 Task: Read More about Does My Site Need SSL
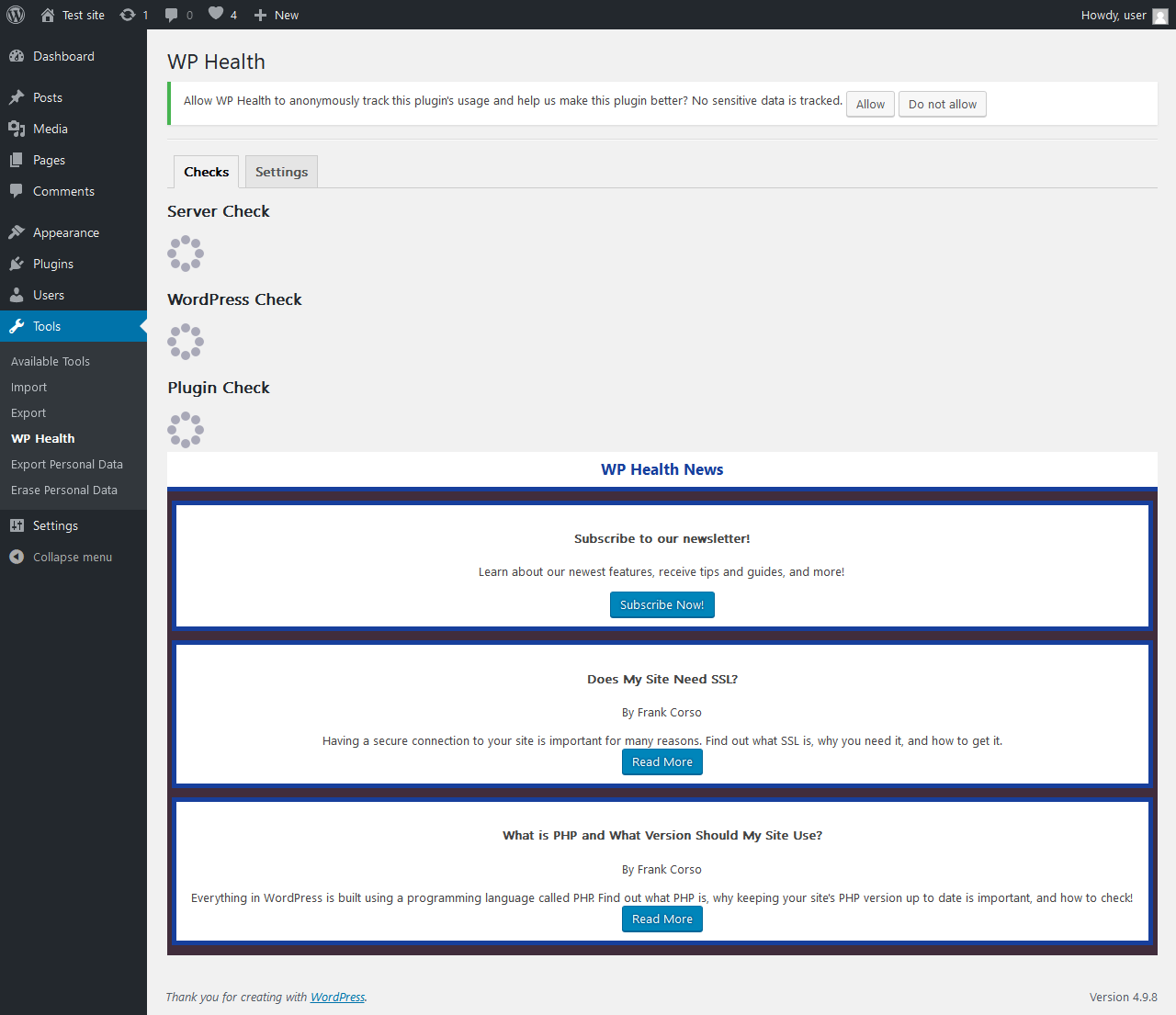(x=662, y=761)
